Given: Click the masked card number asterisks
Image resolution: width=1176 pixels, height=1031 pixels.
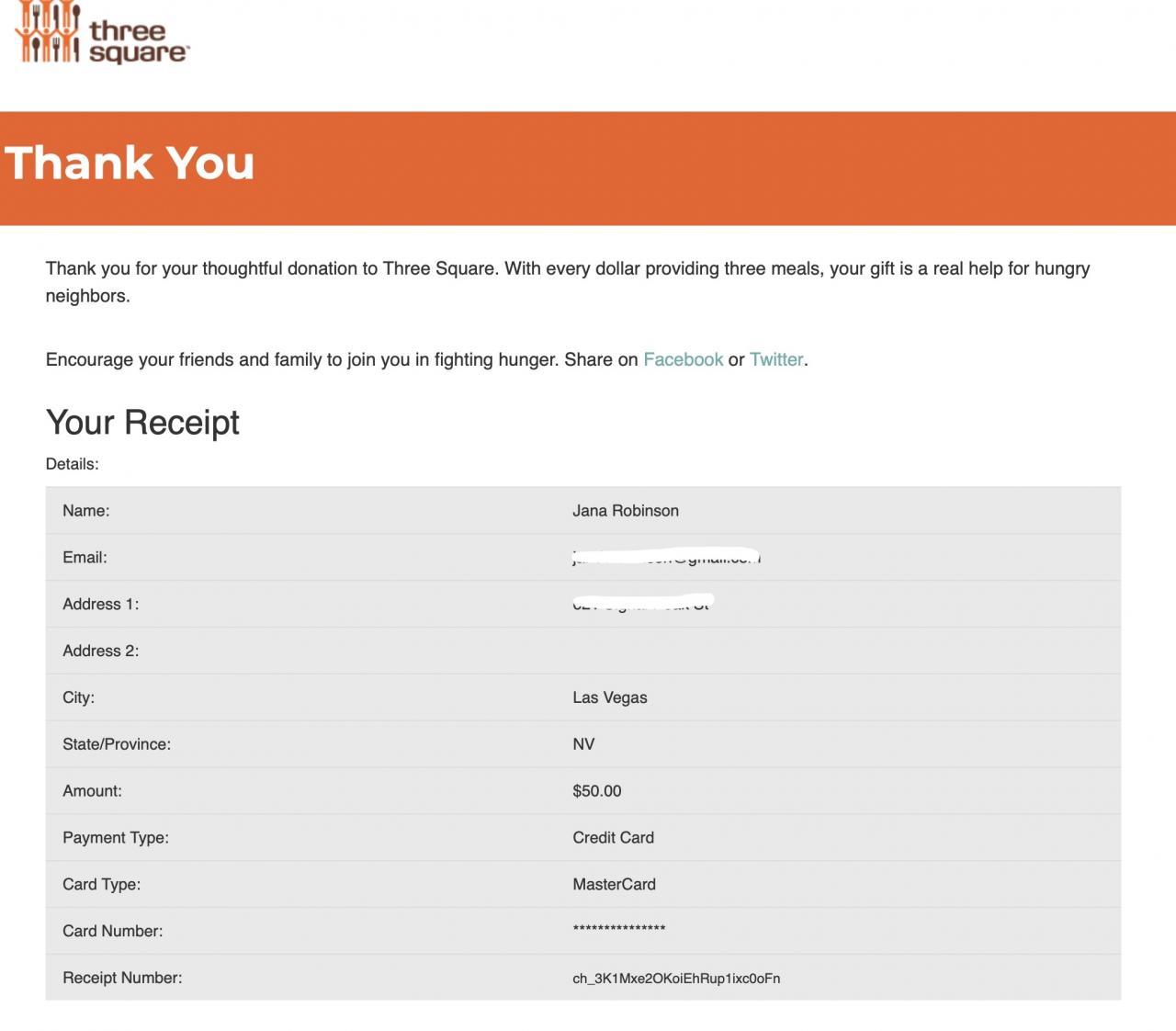Looking at the screenshot, I should 619,930.
